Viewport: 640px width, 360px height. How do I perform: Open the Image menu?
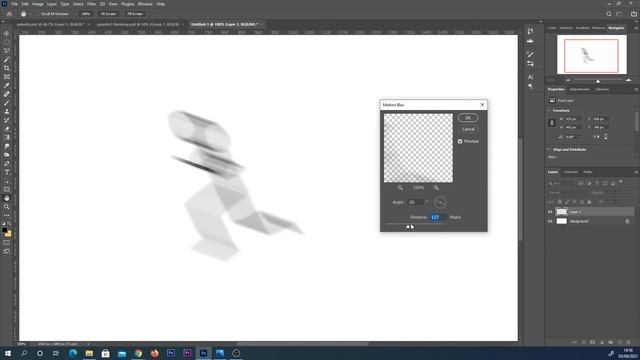[38, 4]
